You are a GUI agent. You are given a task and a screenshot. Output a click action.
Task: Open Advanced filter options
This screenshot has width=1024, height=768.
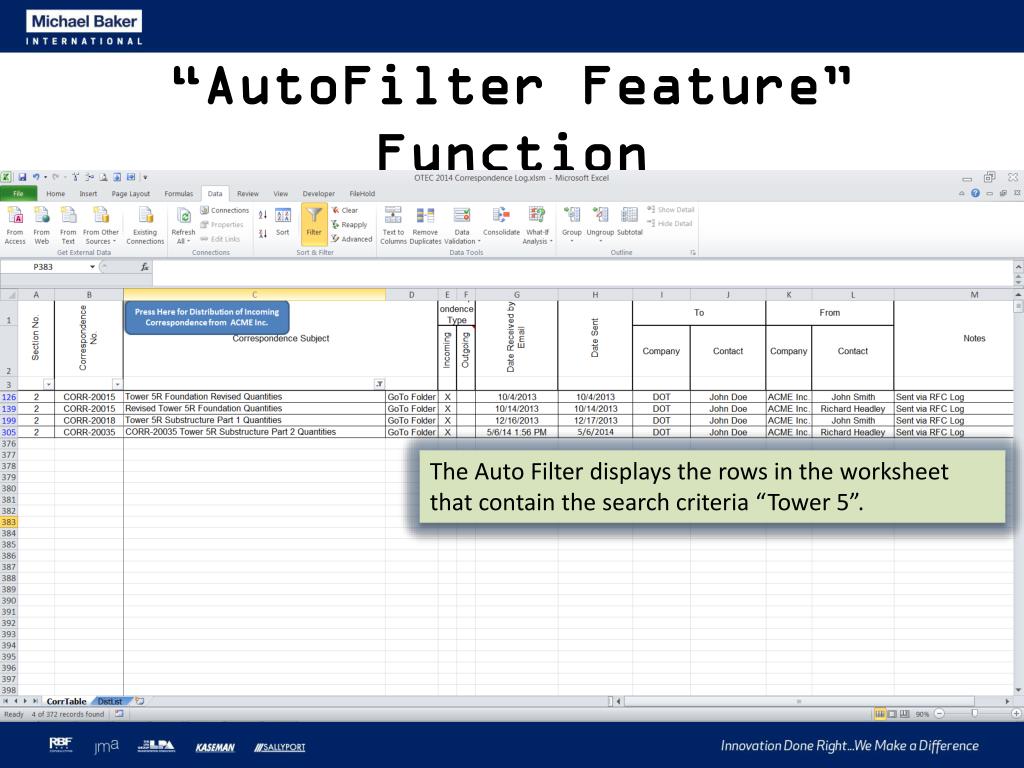point(352,239)
